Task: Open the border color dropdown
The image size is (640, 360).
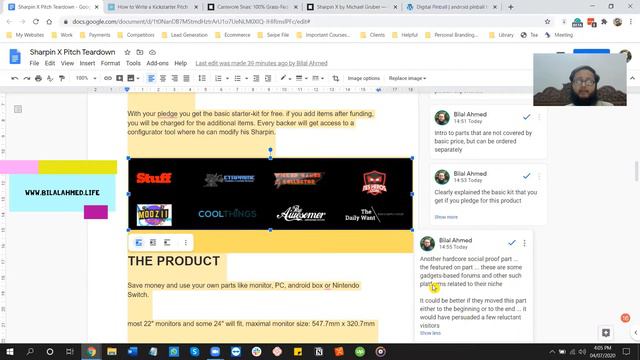Action: 285,78
